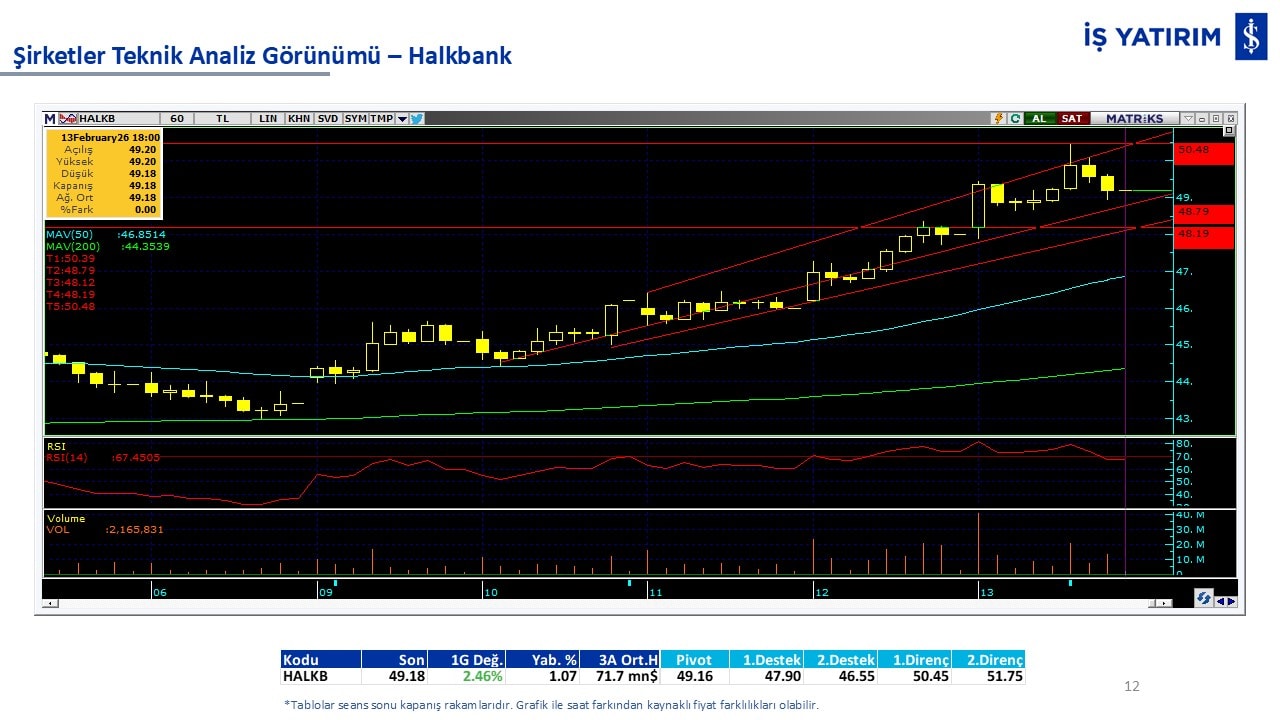Click the orange lightning bolt icon
Viewport: 1280px width, 720px height.
998,118
